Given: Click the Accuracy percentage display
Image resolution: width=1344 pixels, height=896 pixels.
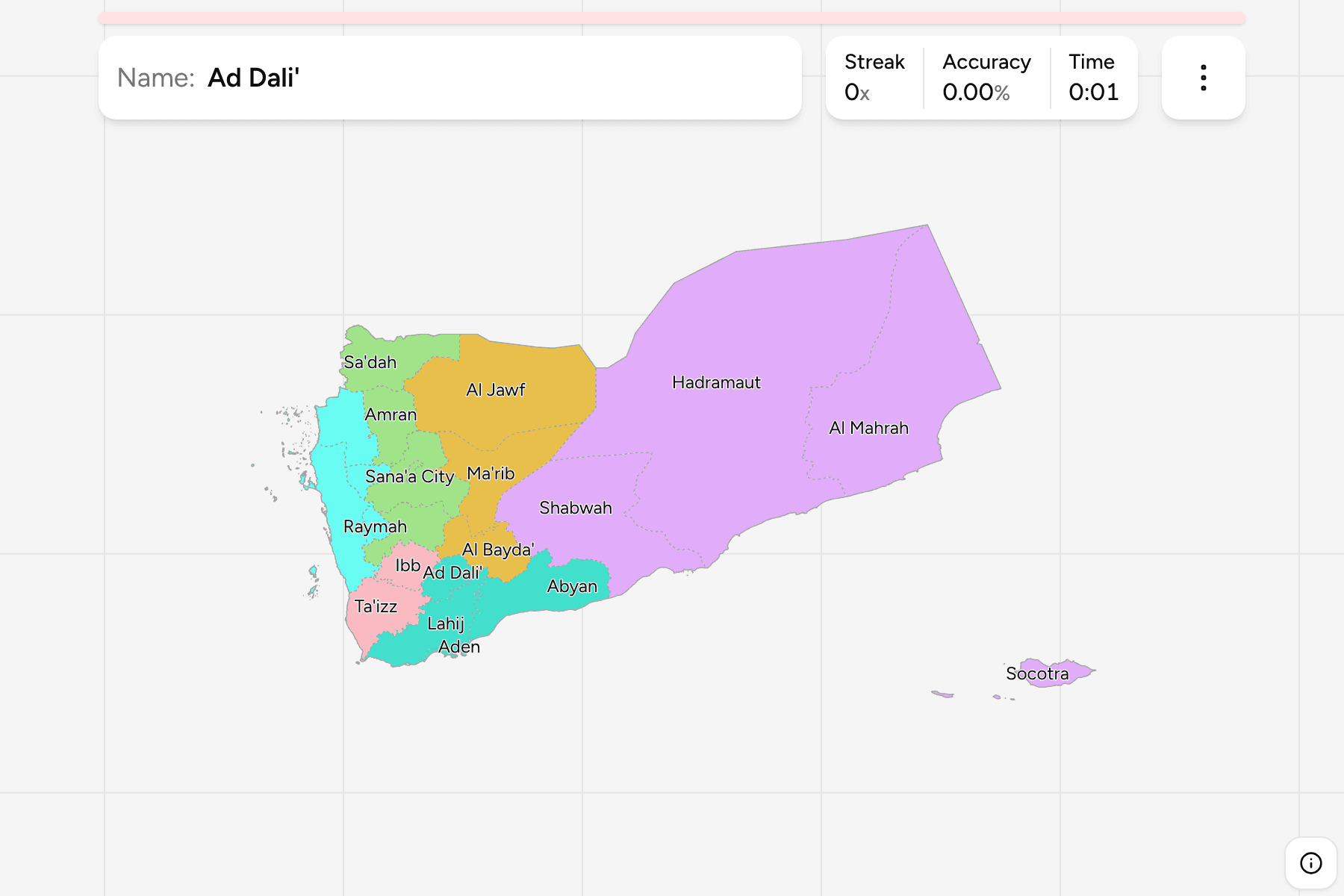Looking at the screenshot, I should [986, 78].
